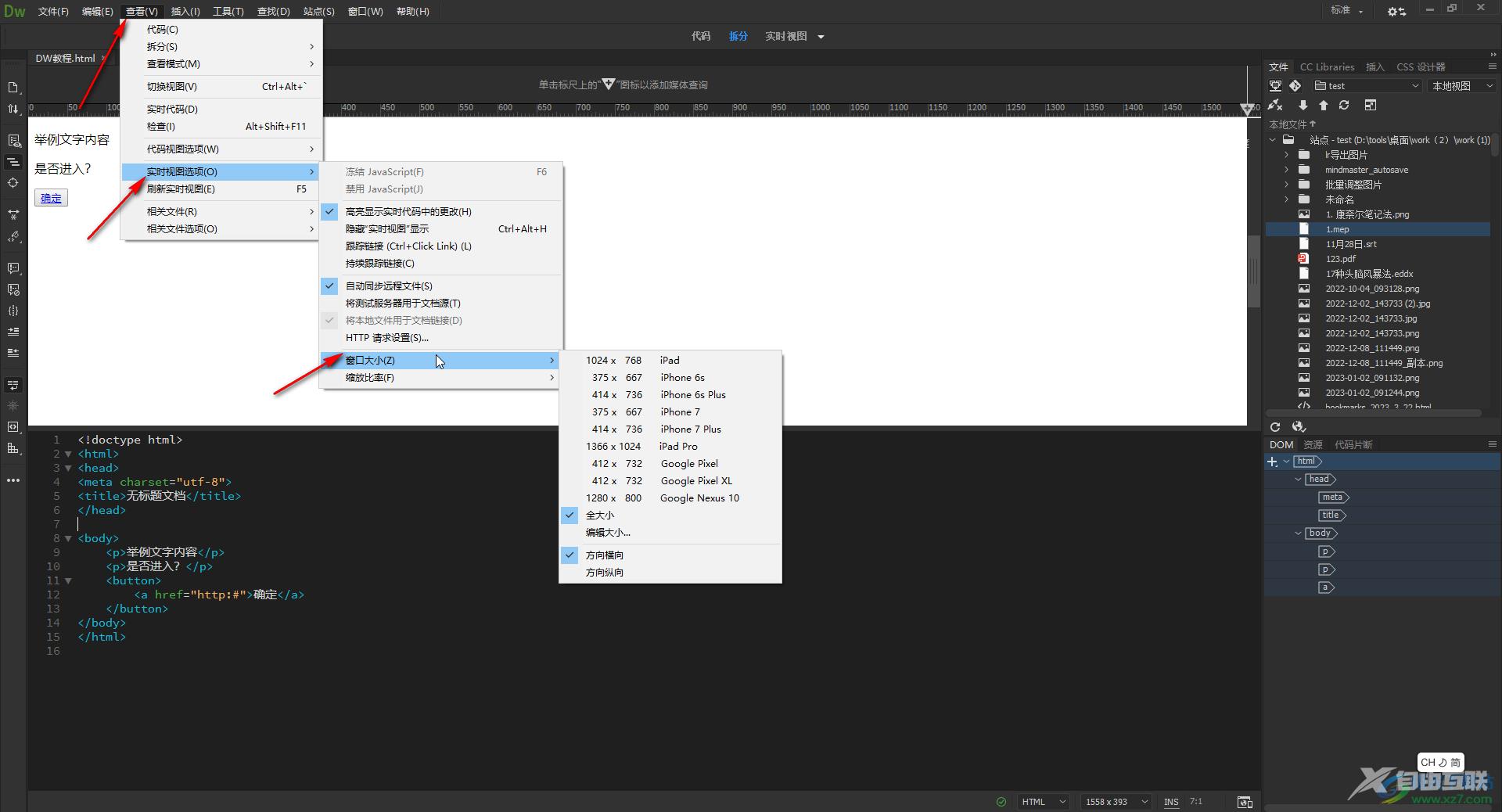Collapse the head node in DOM panel
This screenshot has height=812, width=1502.
coord(1299,480)
